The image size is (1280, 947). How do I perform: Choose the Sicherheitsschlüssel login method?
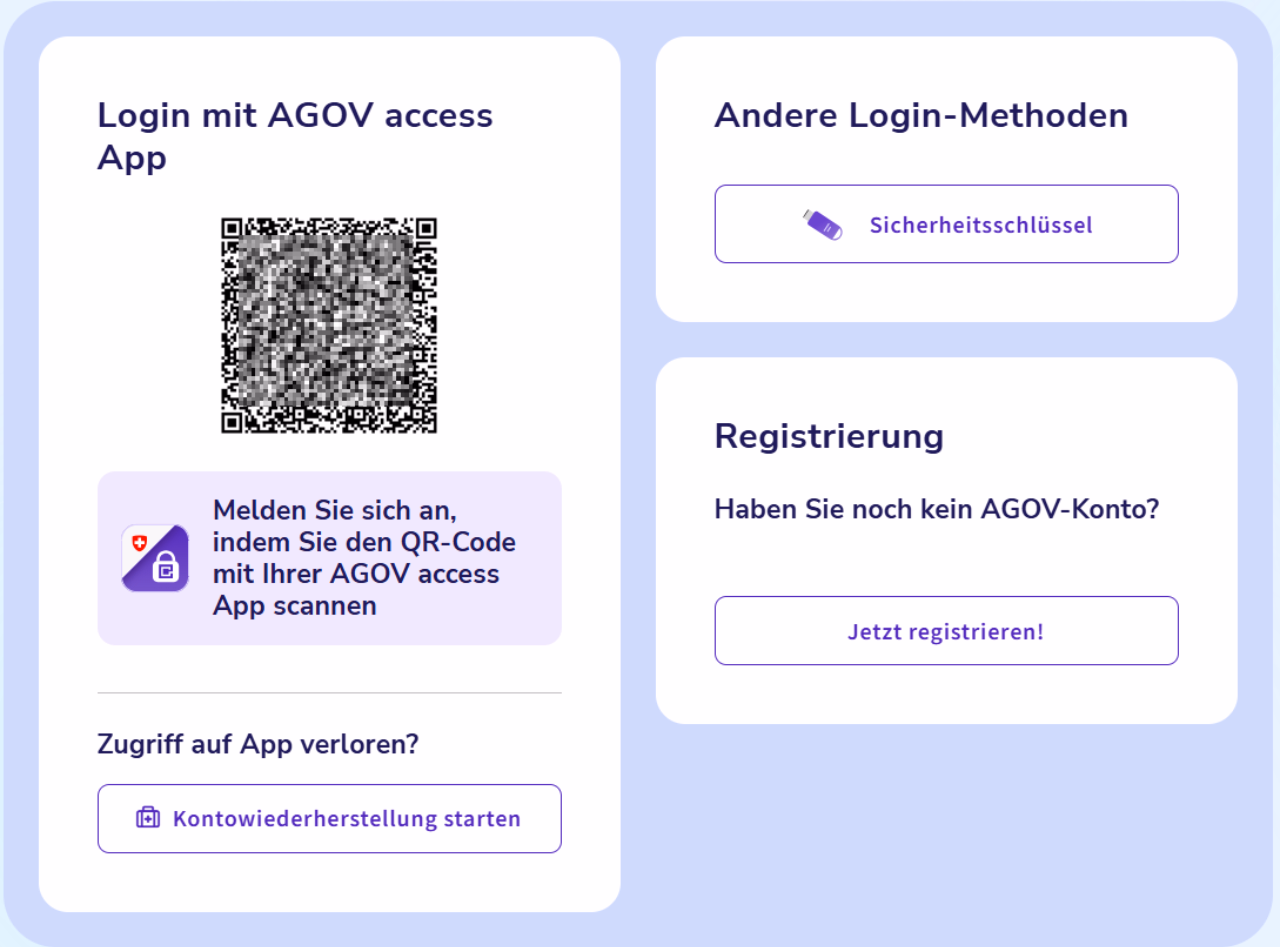(x=946, y=224)
